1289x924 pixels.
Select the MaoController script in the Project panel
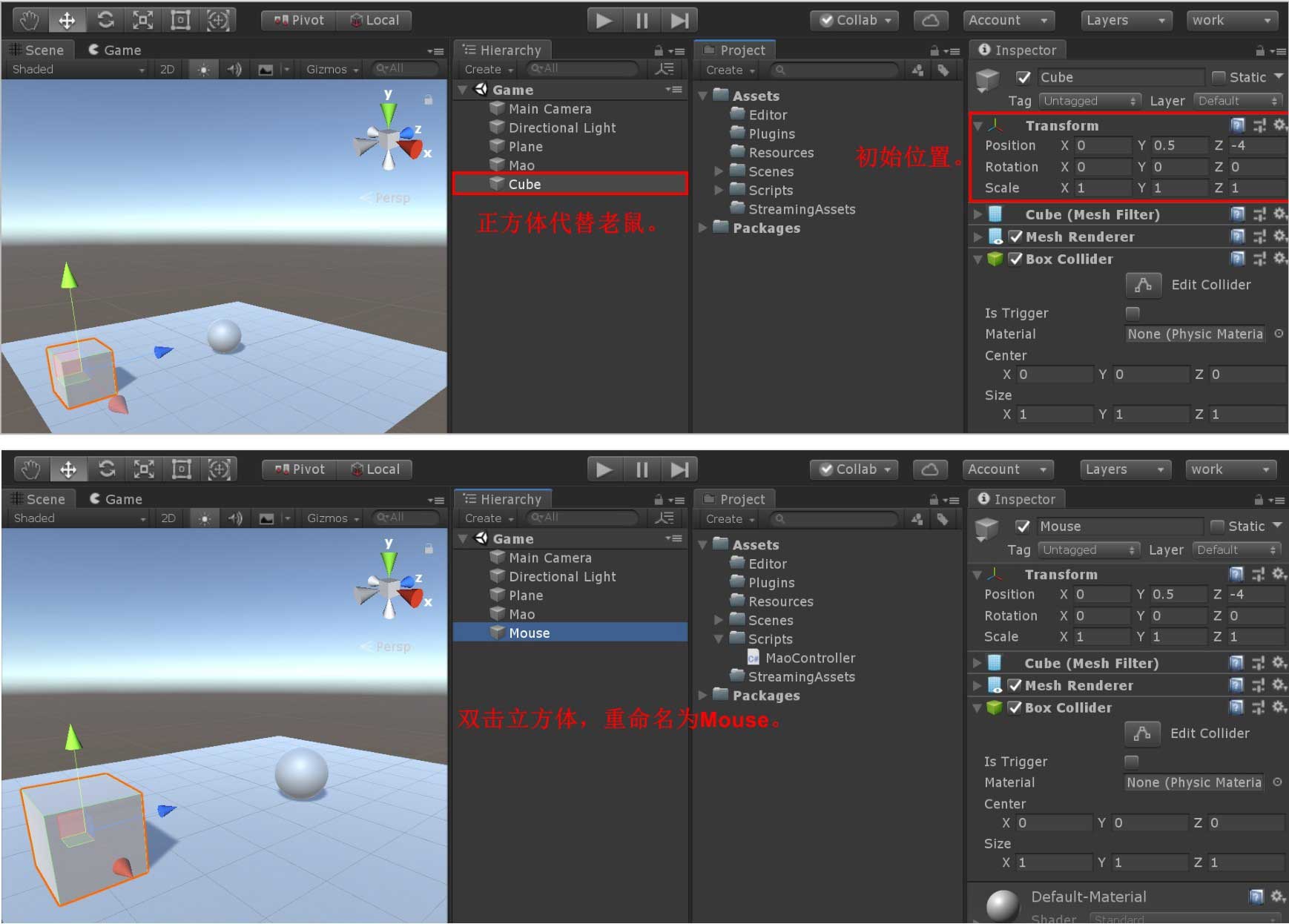801,658
